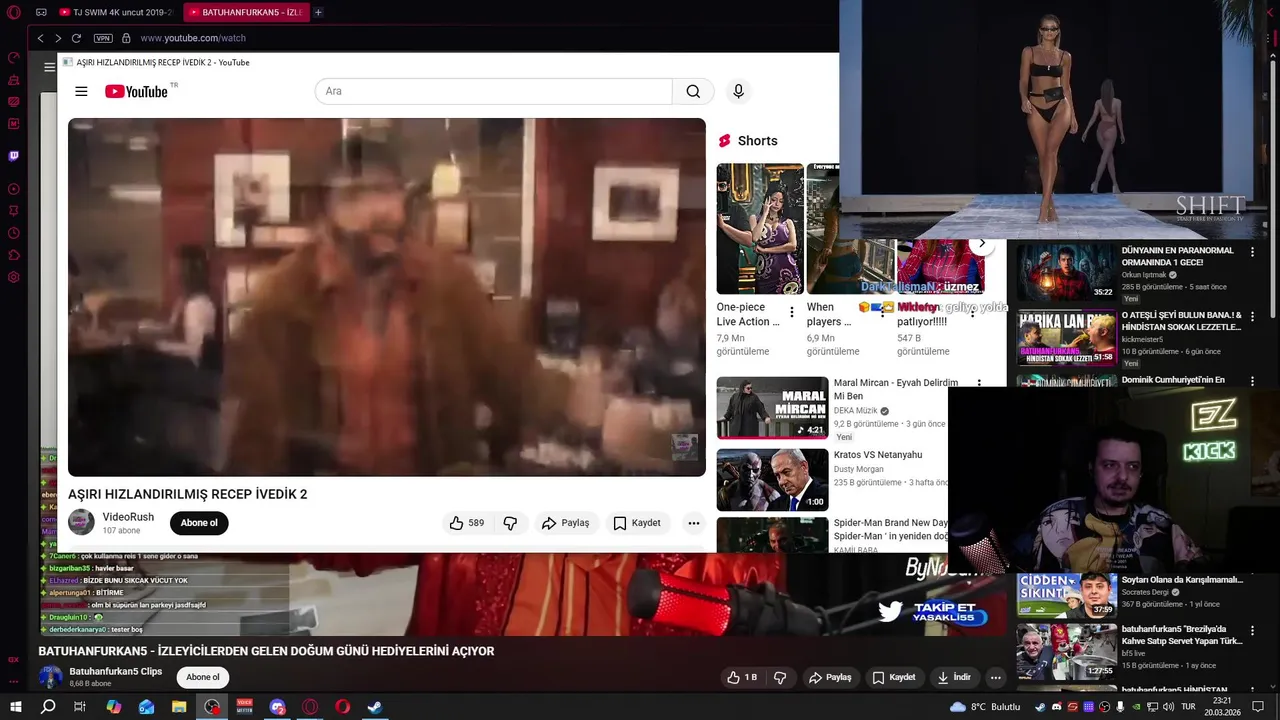Screen dimensions: 1280x720
Task: Go forward in browser history
Action: (58, 38)
